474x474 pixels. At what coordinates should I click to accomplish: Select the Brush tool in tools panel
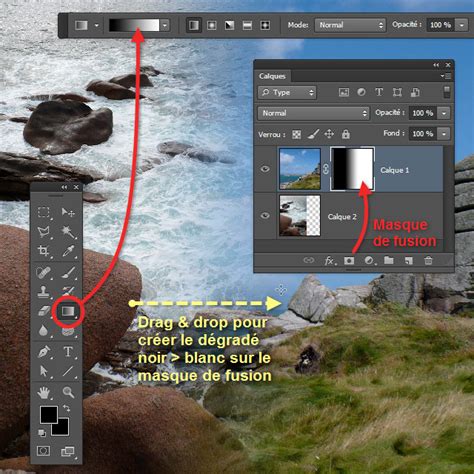(x=68, y=273)
